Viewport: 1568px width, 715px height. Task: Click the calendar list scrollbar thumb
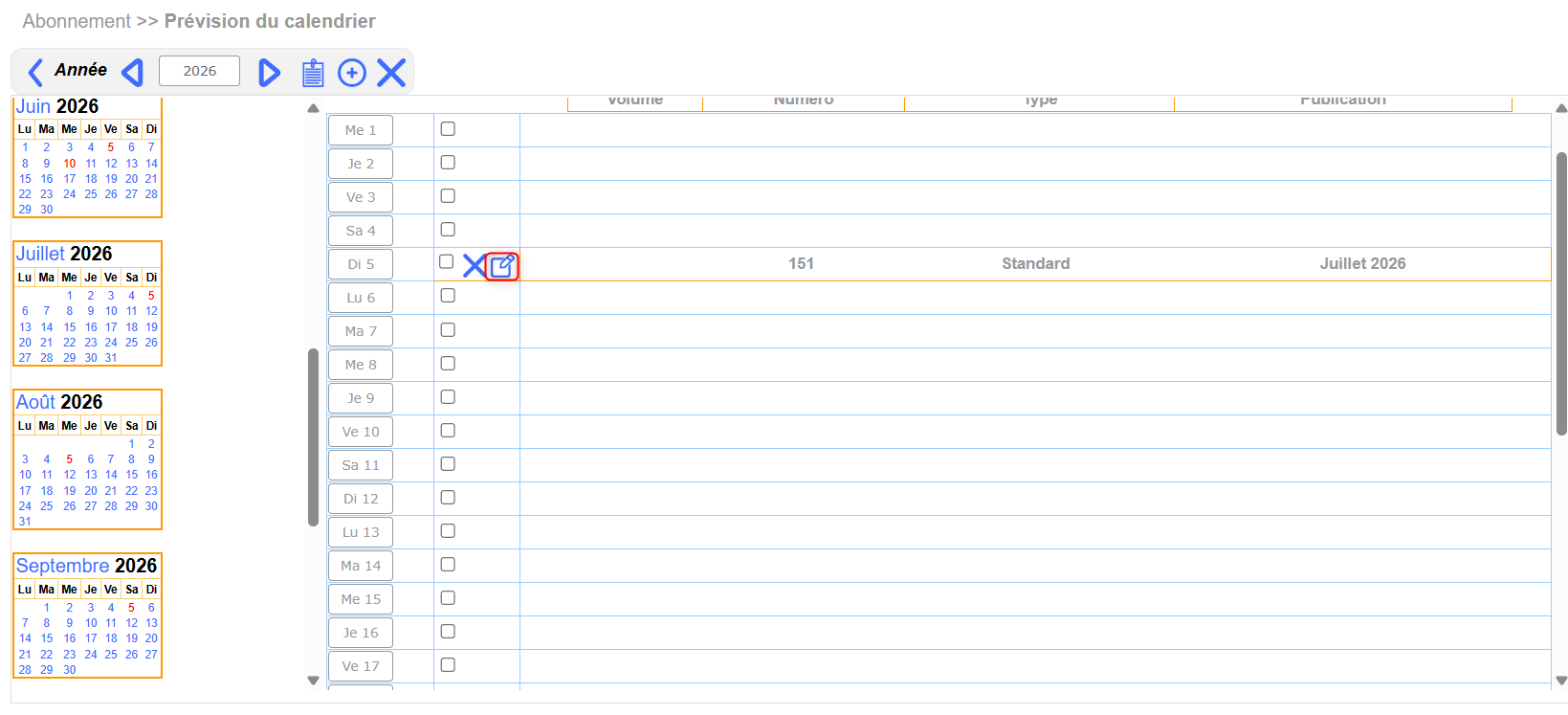(x=313, y=437)
